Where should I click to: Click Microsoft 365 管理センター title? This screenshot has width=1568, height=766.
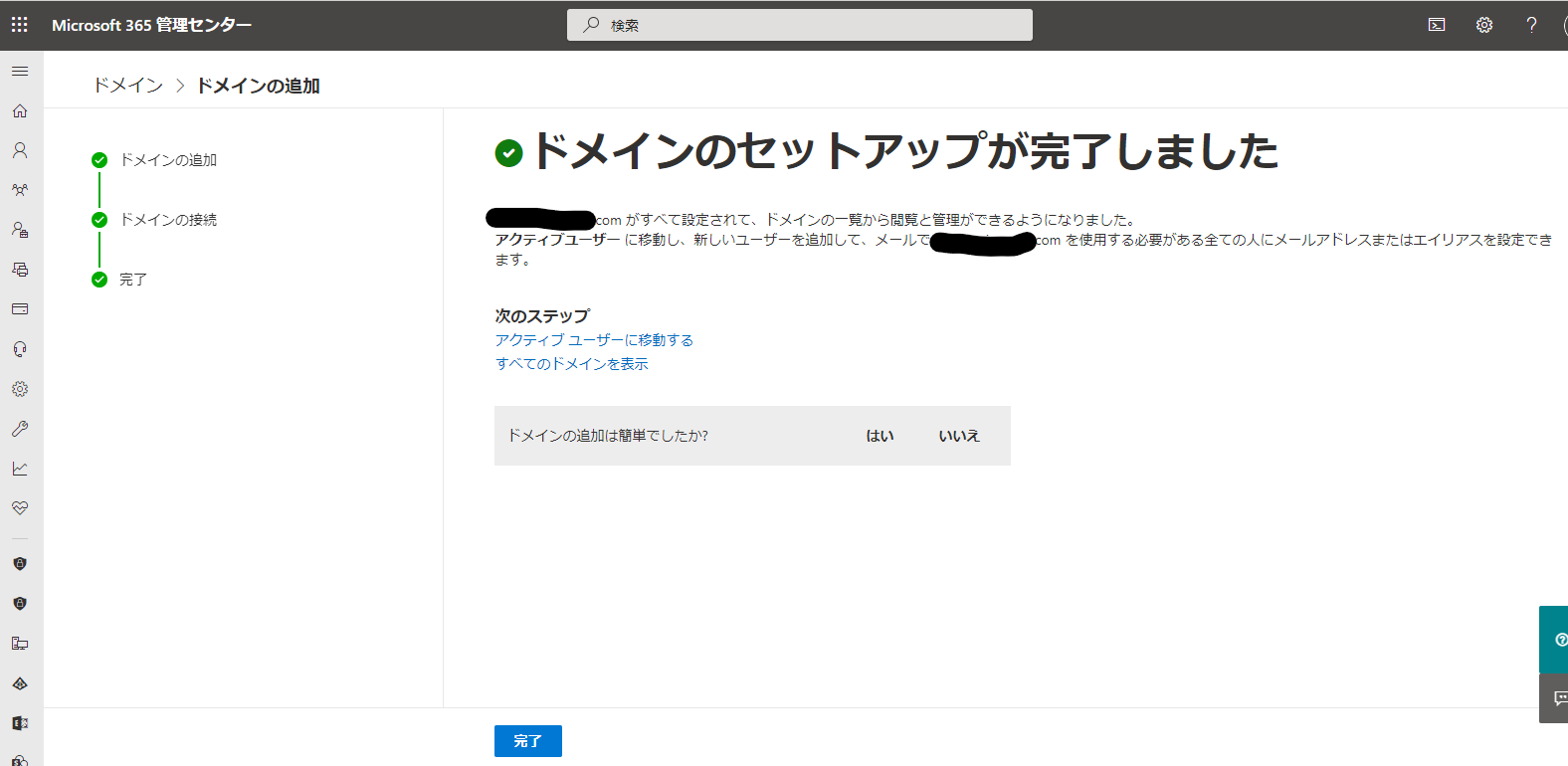[x=151, y=25]
